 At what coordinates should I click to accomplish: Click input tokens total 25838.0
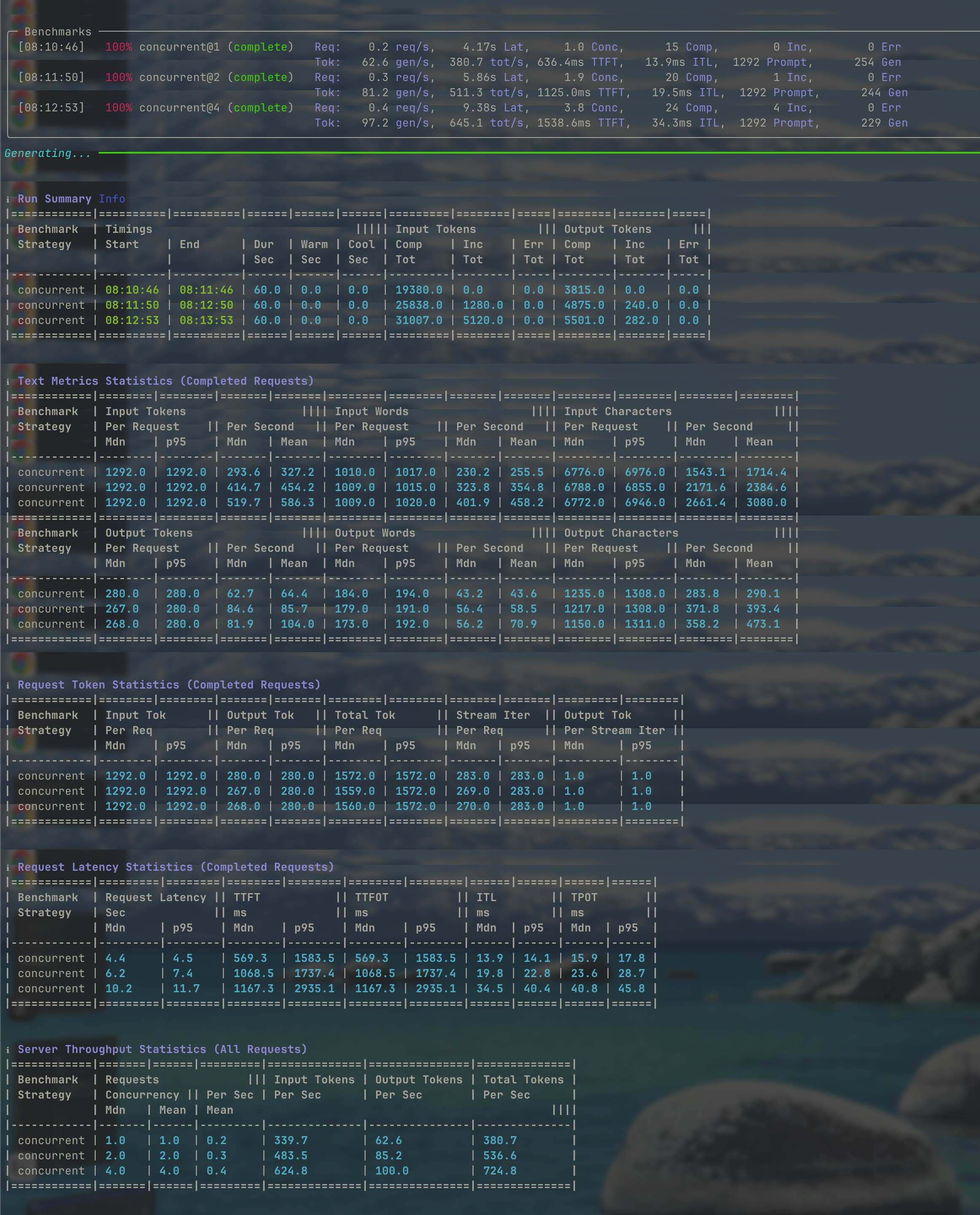pos(418,305)
